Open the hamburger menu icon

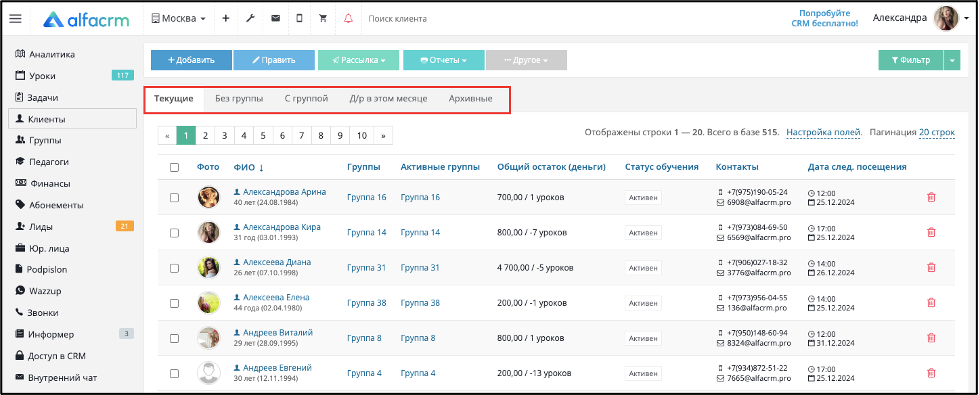(16, 19)
